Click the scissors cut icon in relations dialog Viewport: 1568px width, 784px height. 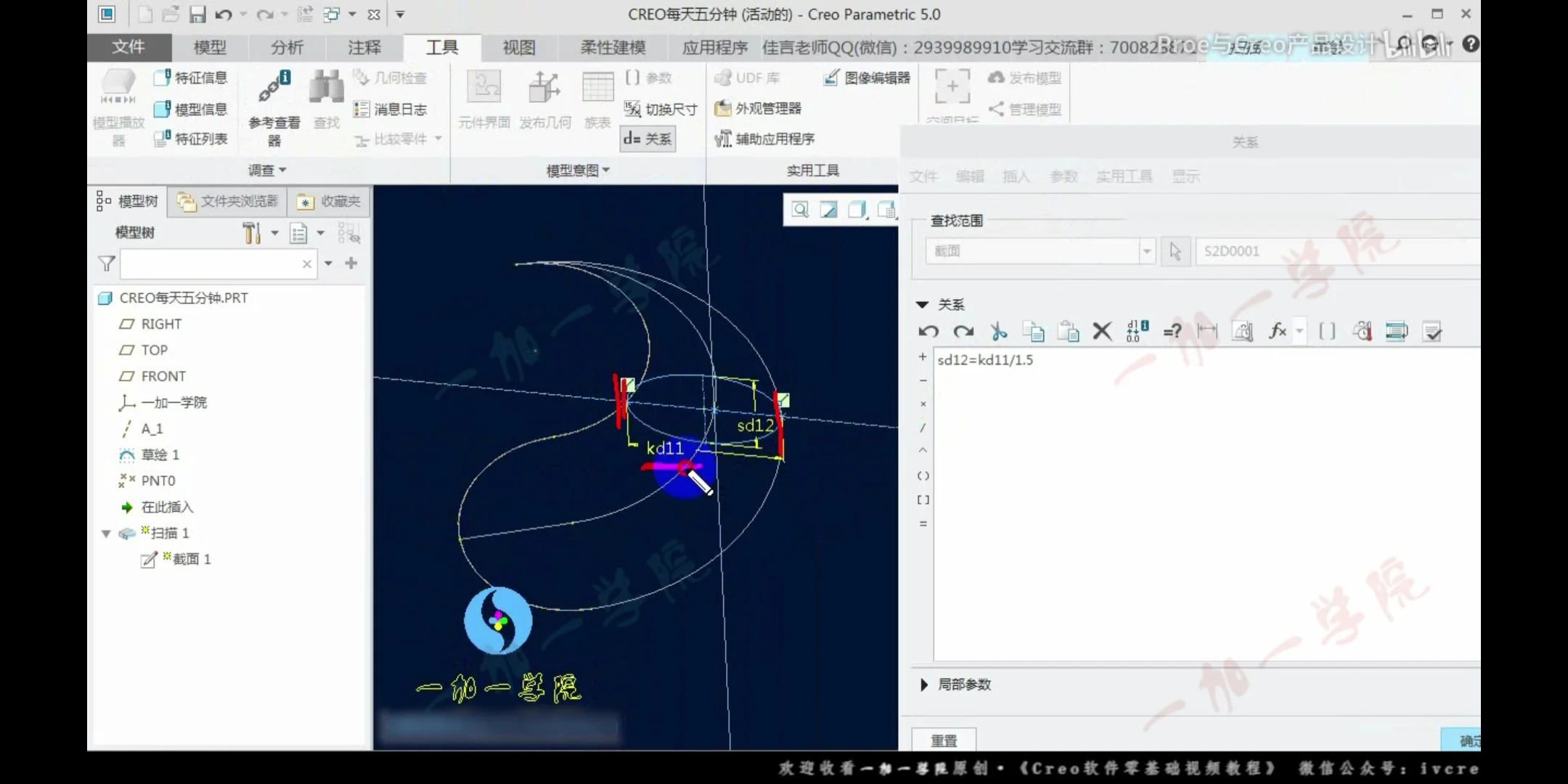(999, 332)
